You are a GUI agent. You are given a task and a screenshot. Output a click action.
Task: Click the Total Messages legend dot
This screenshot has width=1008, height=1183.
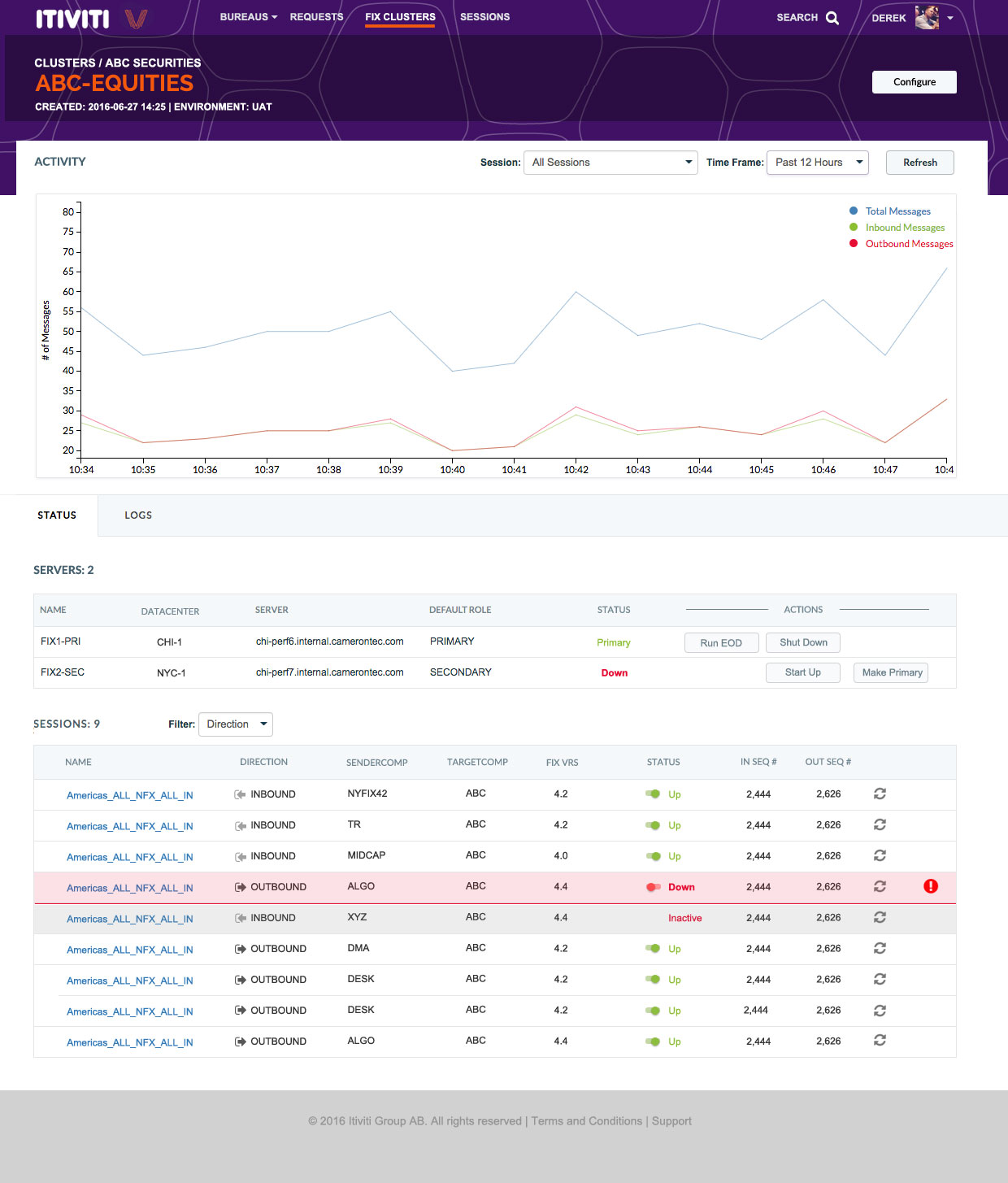pos(854,211)
